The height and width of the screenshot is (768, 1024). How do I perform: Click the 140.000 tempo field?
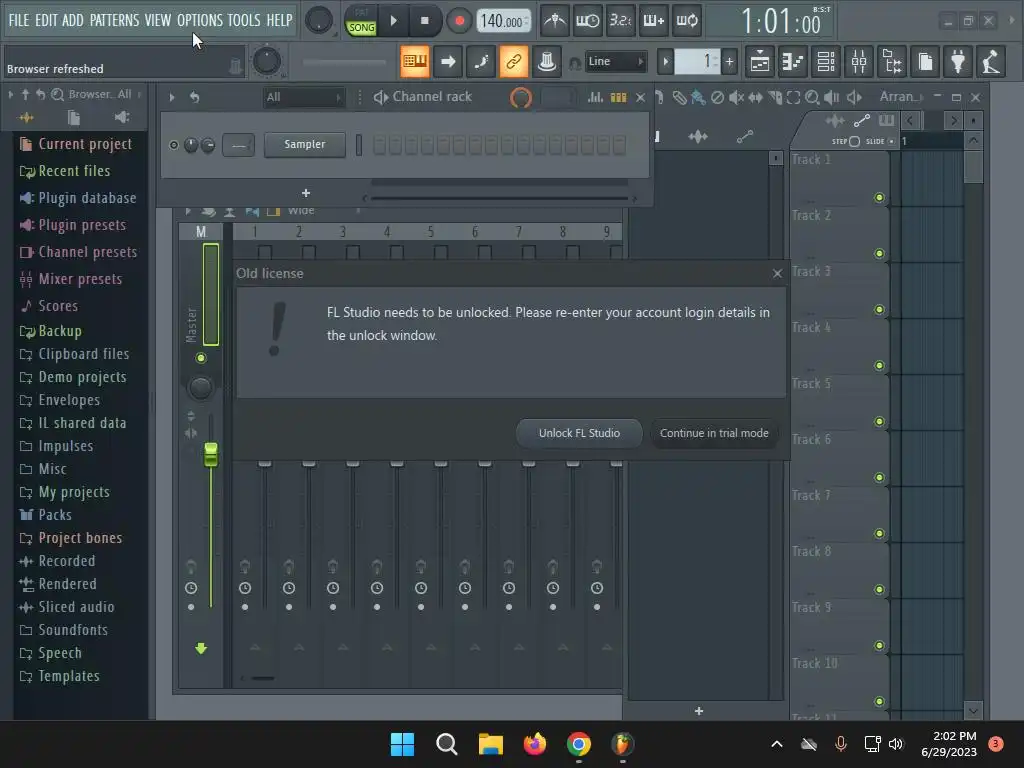(503, 21)
